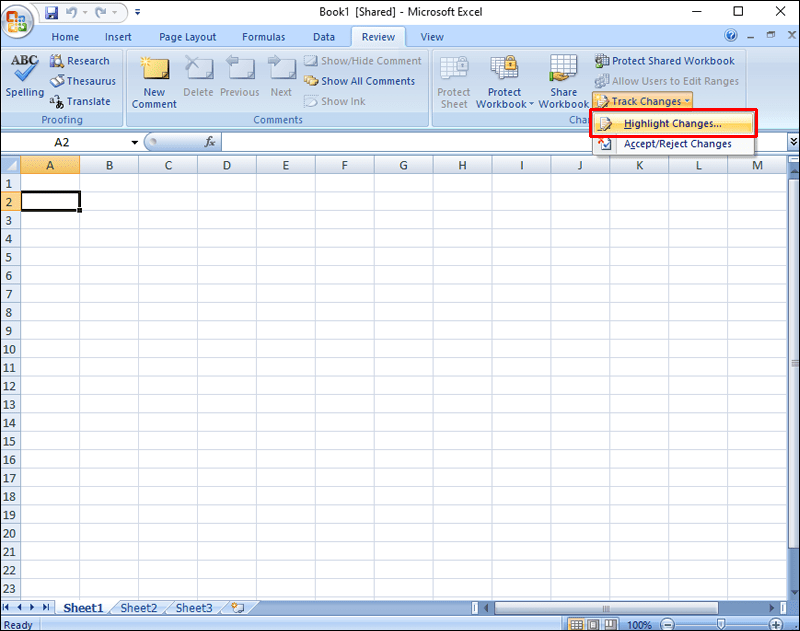Toggle Show Ink
The height and width of the screenshot is (631, 800).
[335, 102]
